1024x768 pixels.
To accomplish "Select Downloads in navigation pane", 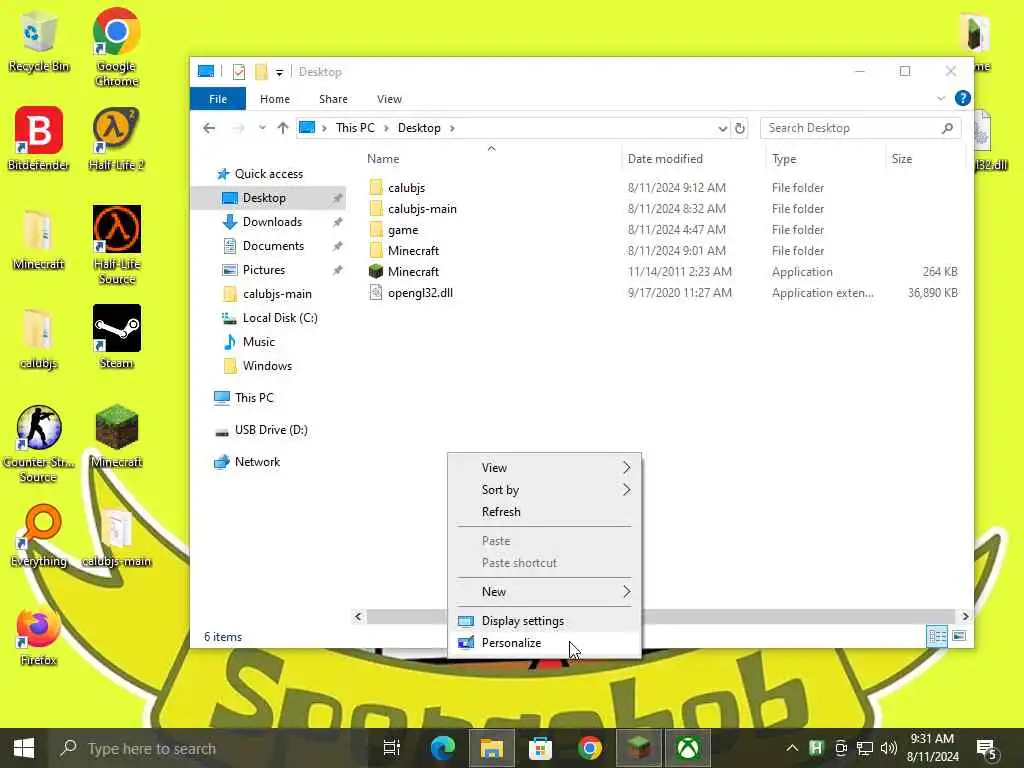I will click(272, 222).
